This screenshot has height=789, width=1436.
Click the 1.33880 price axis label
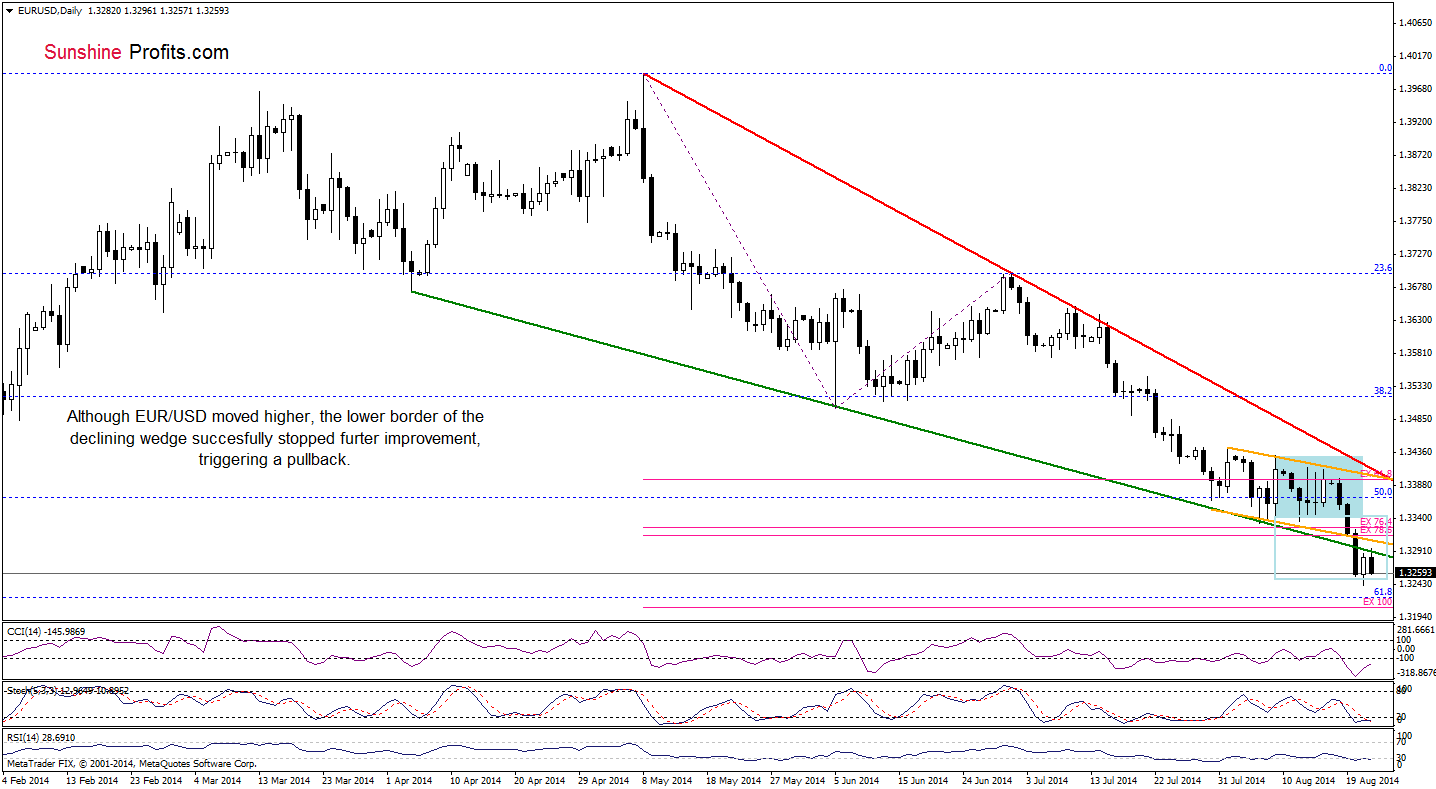click(x=1415, y=485)
